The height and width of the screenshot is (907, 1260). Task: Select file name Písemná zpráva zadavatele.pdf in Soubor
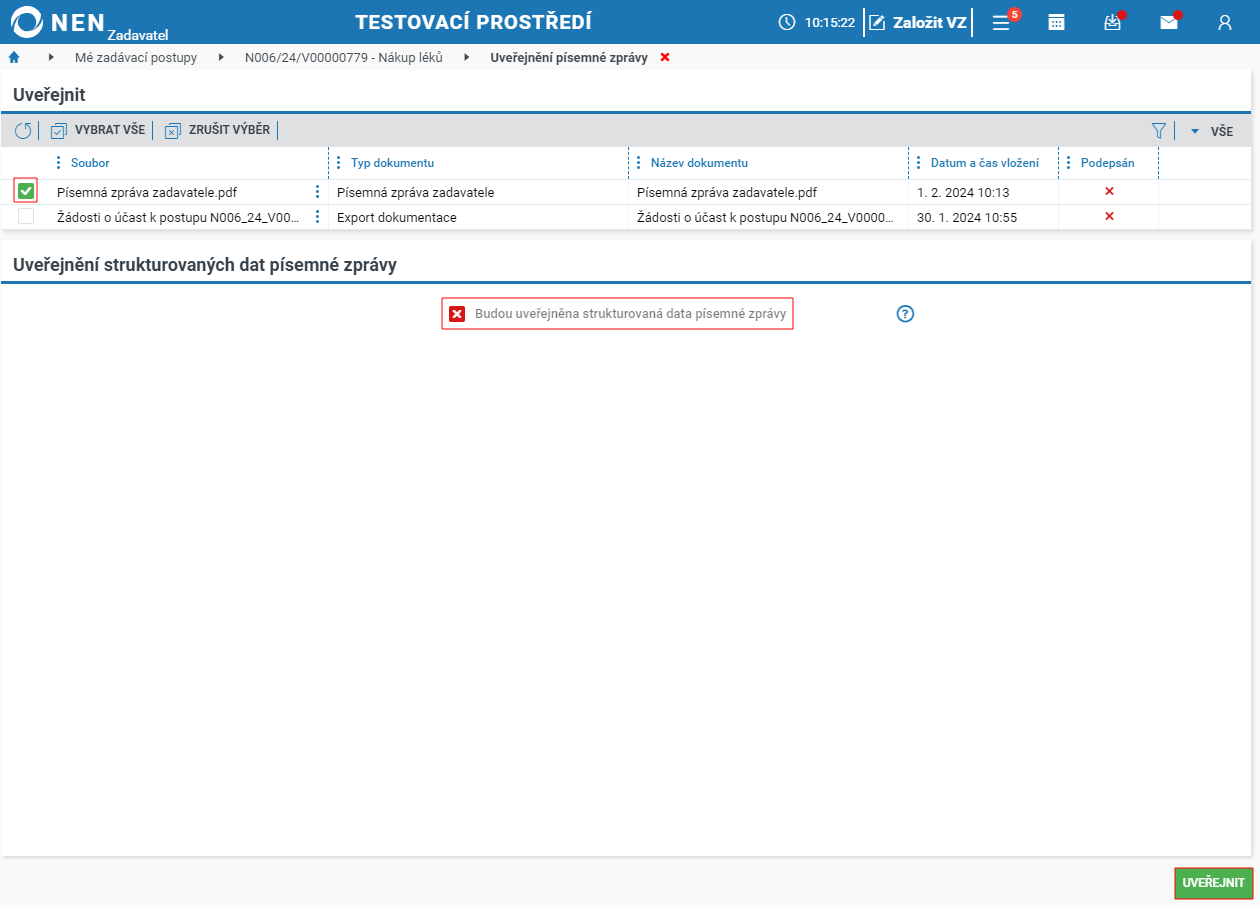coord(147,192)
